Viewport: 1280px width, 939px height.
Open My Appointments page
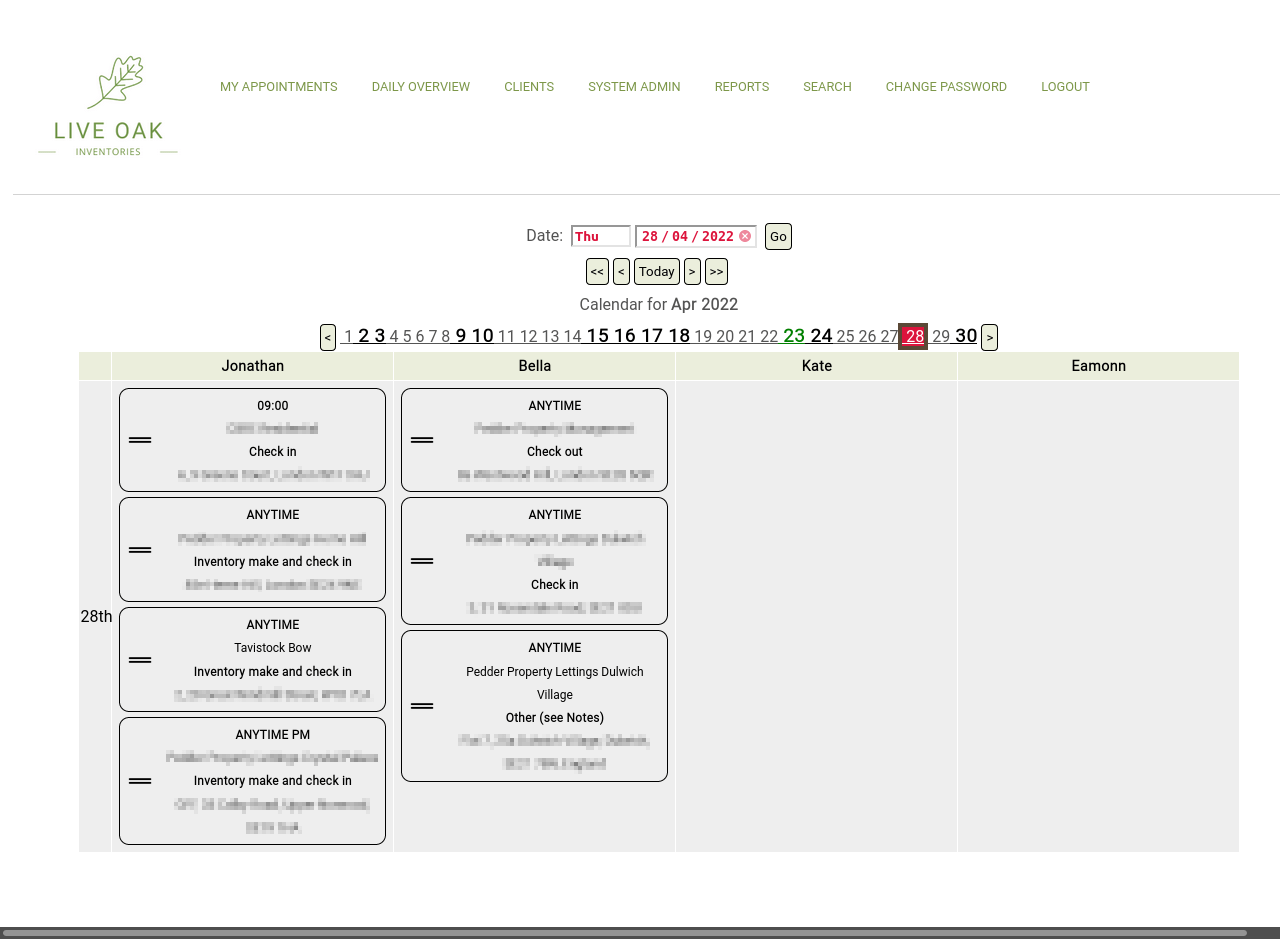(279, 87)
